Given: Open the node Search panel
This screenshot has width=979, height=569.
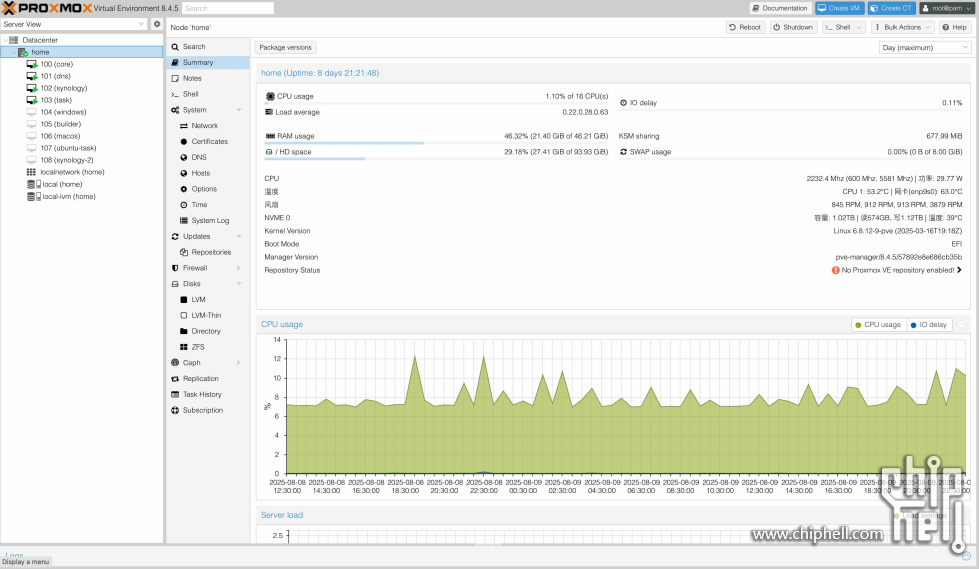Looking at the screenshot, I should click(208, 47).
